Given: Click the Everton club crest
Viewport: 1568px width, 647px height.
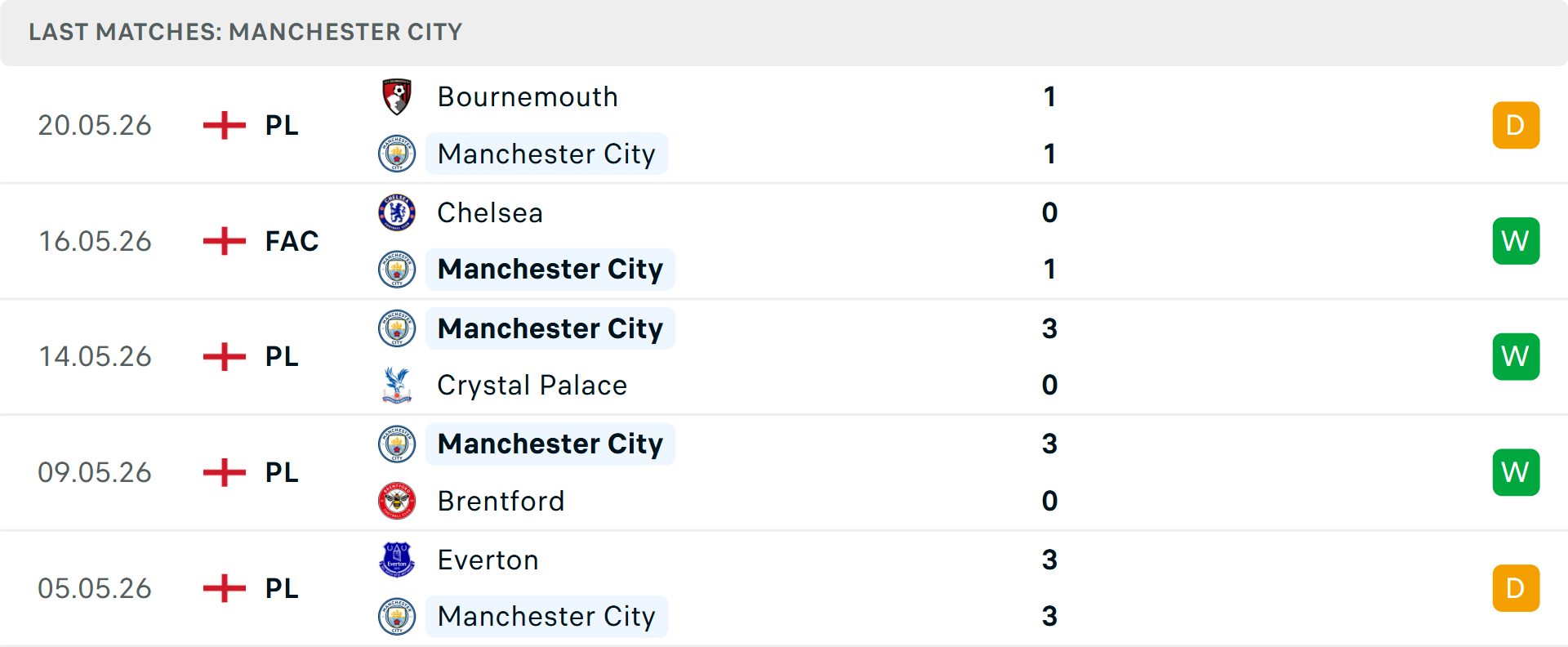Looking at the screenshot, I should [x=397, y=560].
